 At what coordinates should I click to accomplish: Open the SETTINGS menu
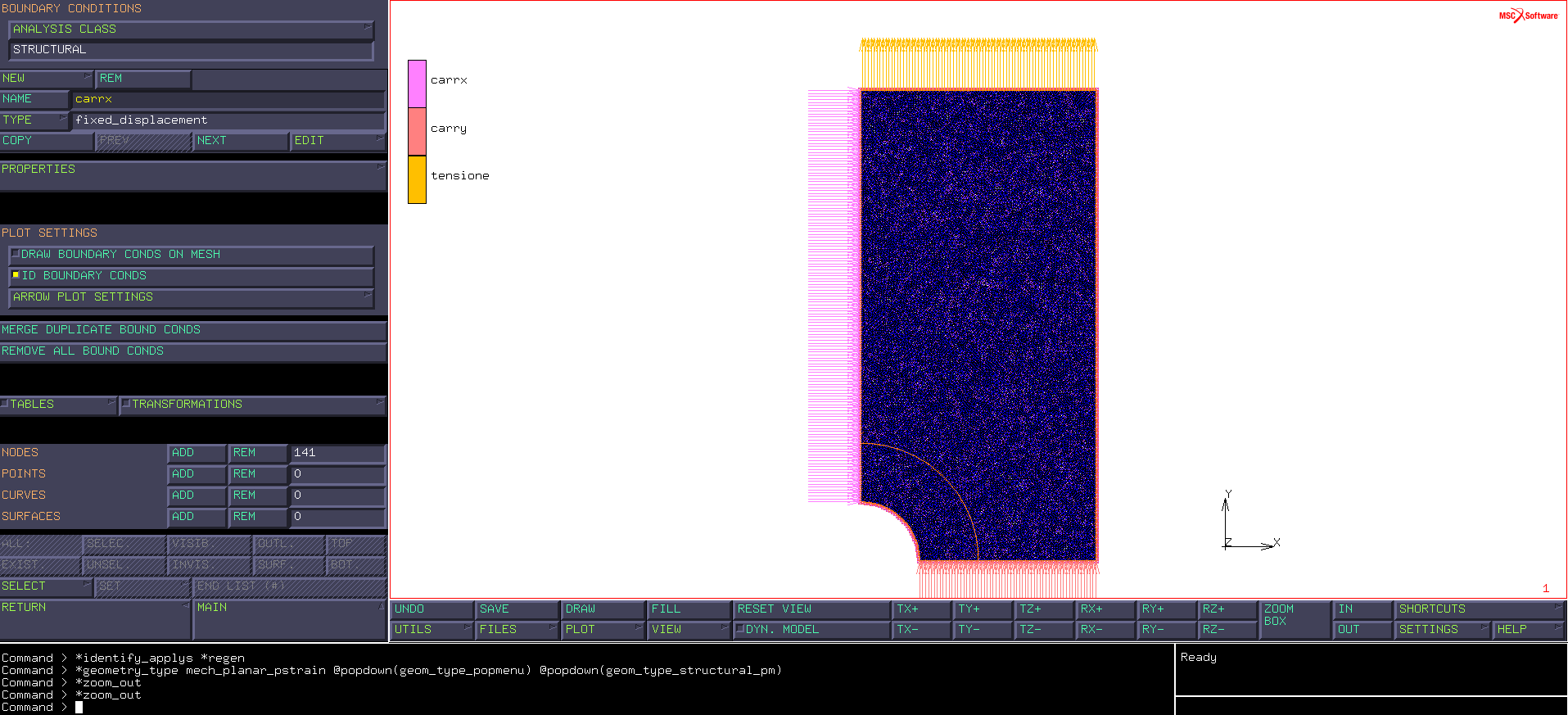tap(1443, 630)
